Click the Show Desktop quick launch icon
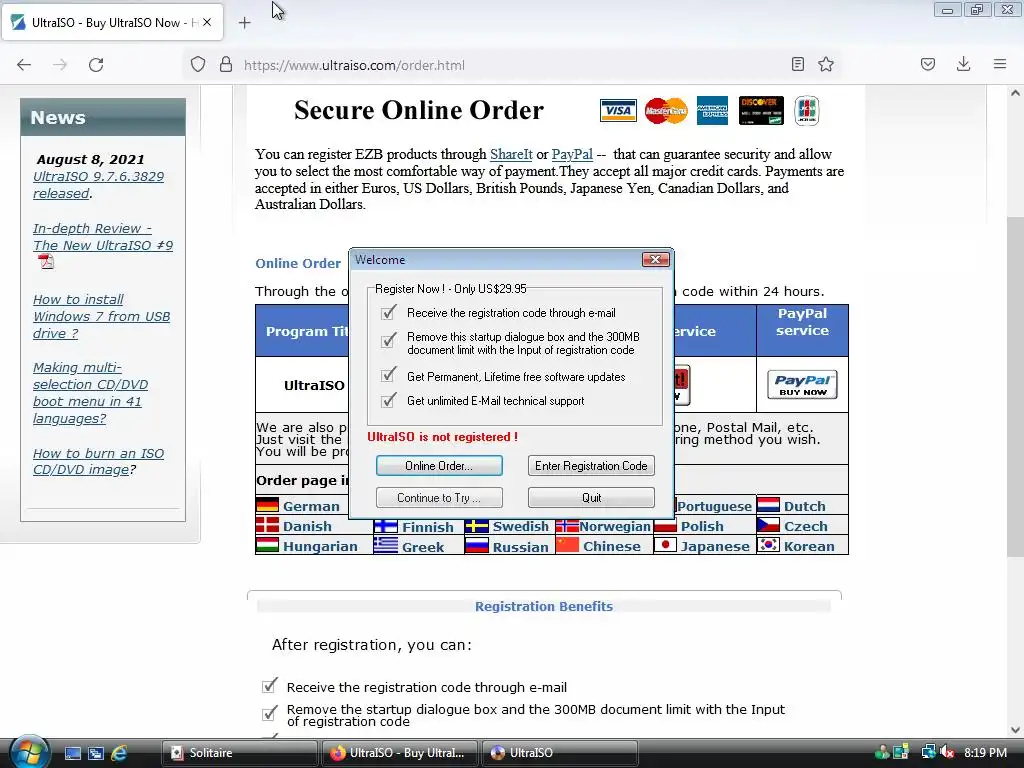The image size is (1024, 768). [x=72, y=753]
